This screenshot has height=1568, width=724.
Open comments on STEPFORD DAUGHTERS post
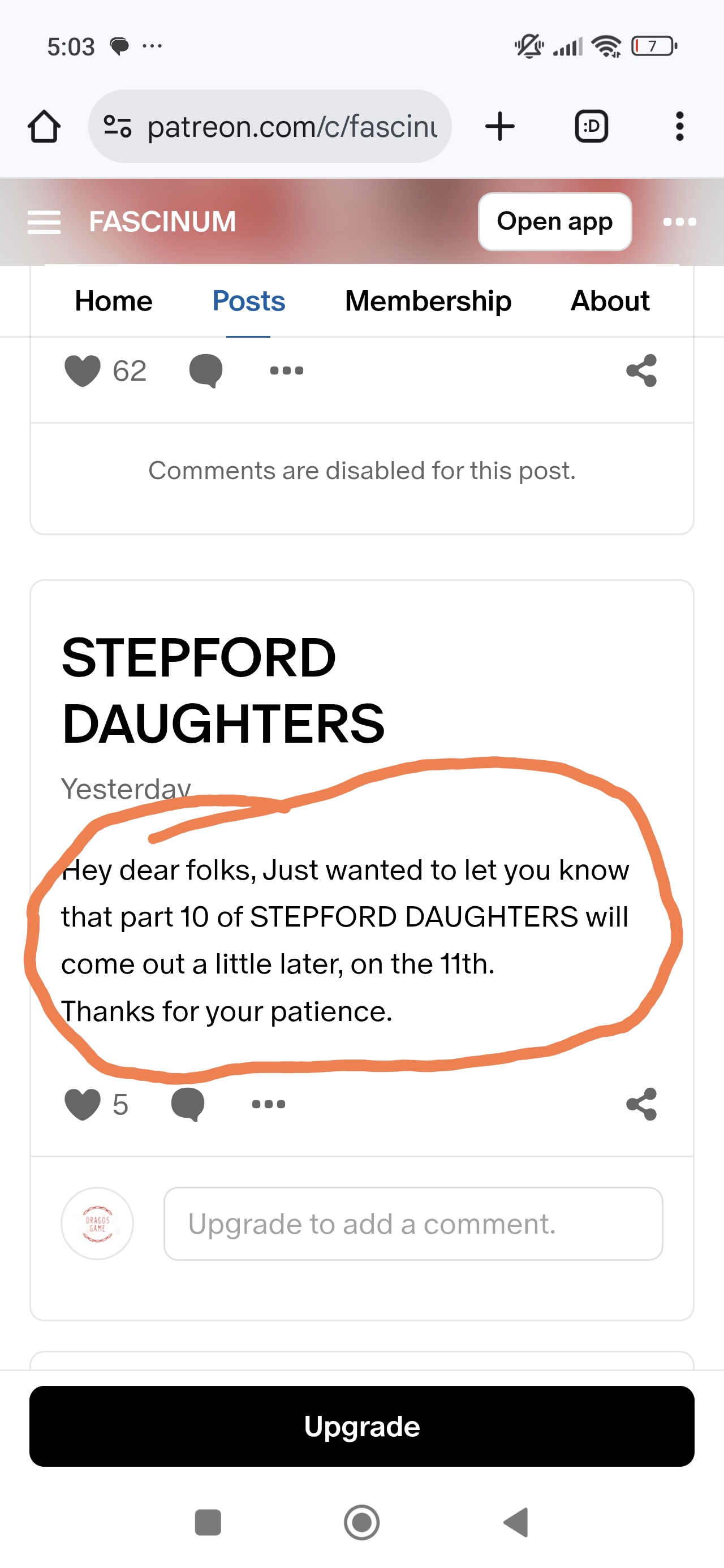click(x=188, y=1104)
